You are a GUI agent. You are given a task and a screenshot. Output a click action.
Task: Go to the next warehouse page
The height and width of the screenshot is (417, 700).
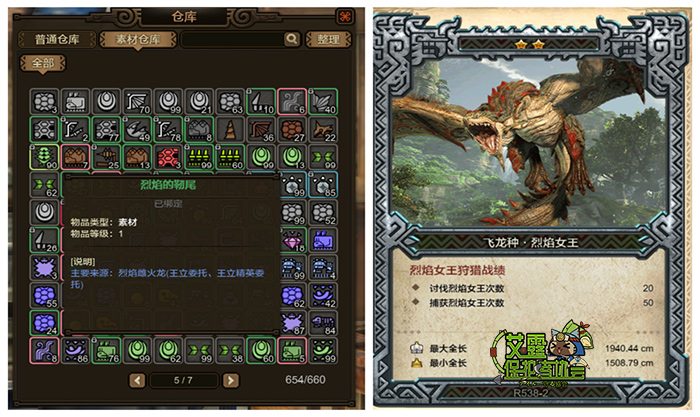(x=231, y=380)
